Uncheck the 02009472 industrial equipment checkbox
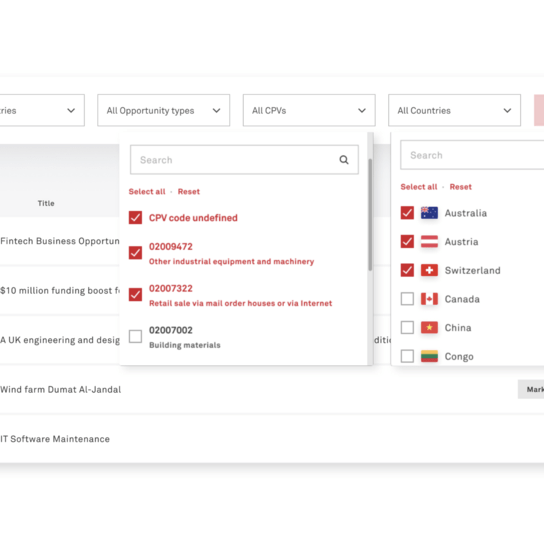Image resolution: width=544 pixels, height=544 pixels. 135,253
